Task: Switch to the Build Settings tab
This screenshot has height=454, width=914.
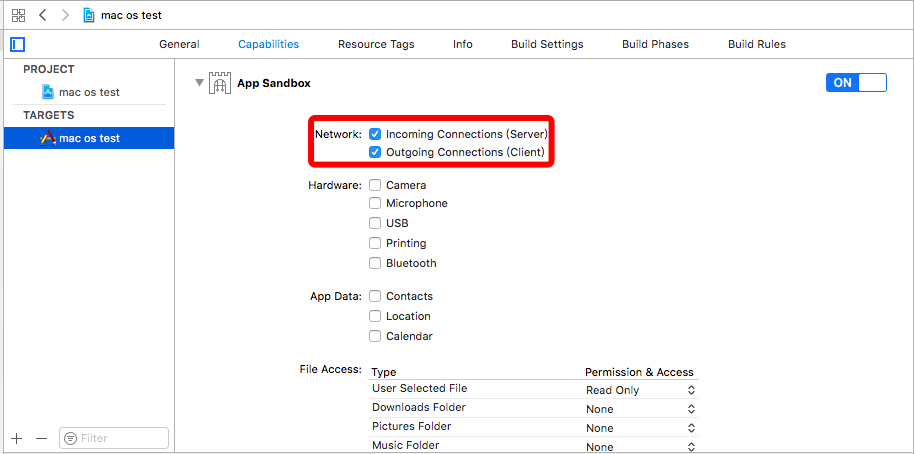Action: pyautogui.click(x=547, y=44)
